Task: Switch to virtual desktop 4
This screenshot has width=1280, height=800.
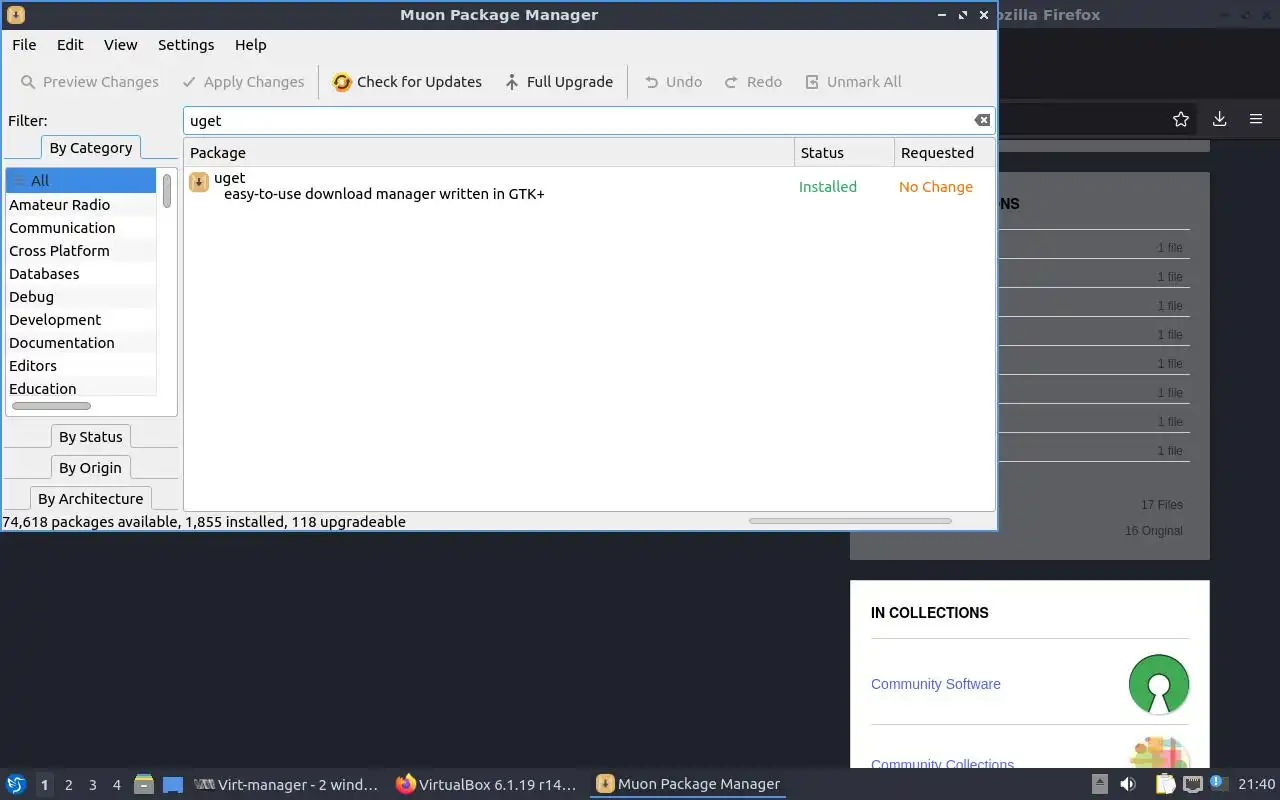Action: 116,785
